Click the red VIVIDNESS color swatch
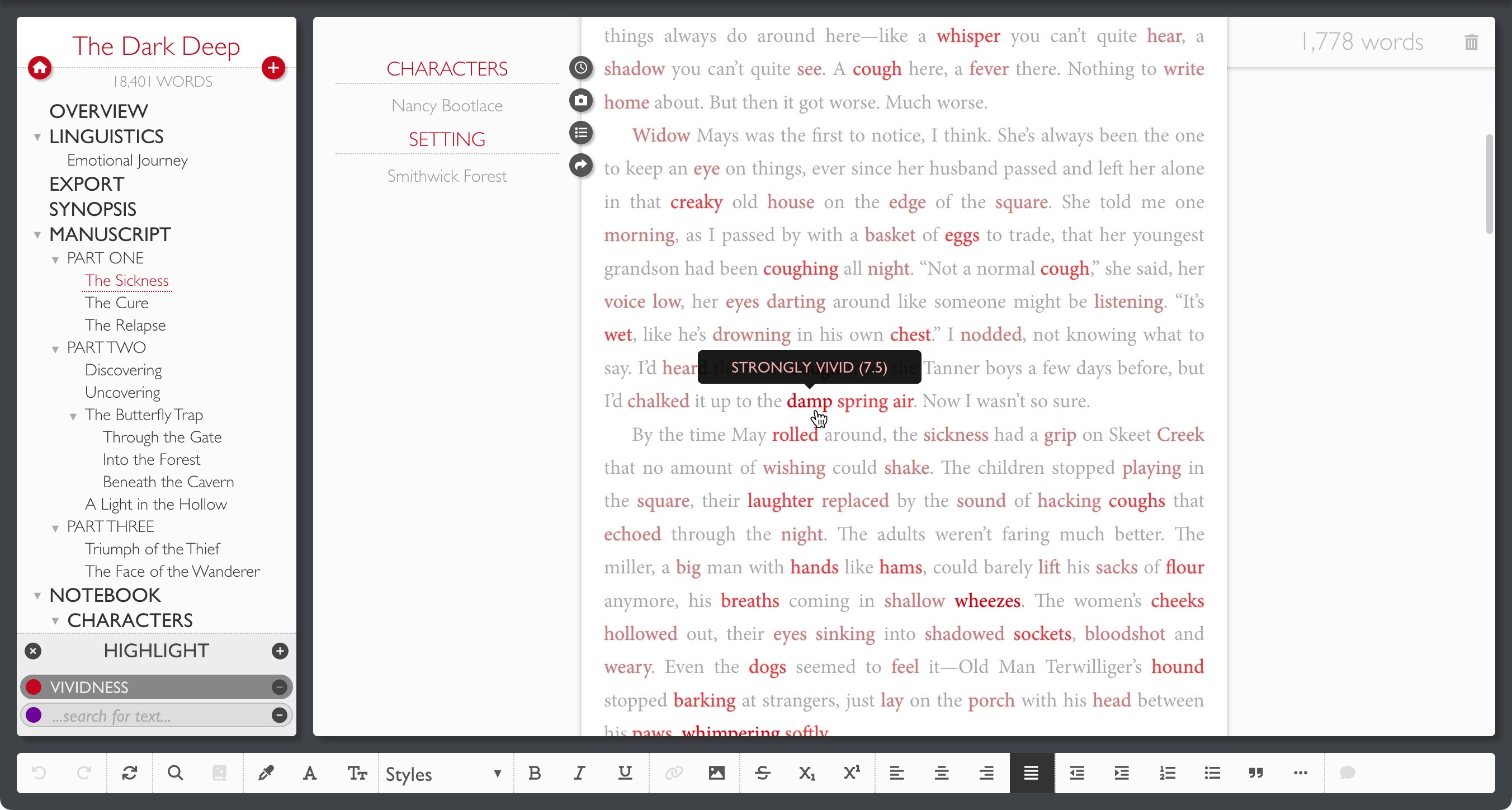The image size is (1512, 810). (x=34, y=686)
